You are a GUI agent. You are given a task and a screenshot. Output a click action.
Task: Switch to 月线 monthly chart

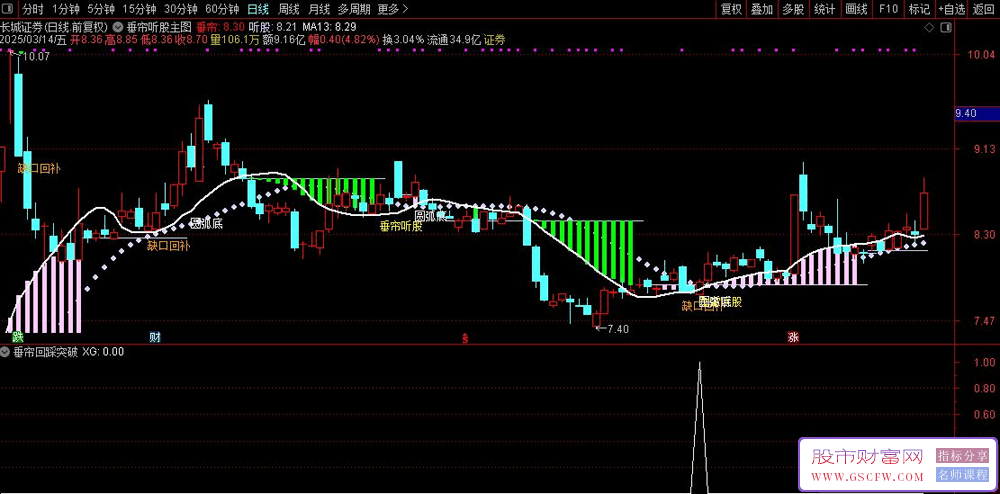click(318, 9)
